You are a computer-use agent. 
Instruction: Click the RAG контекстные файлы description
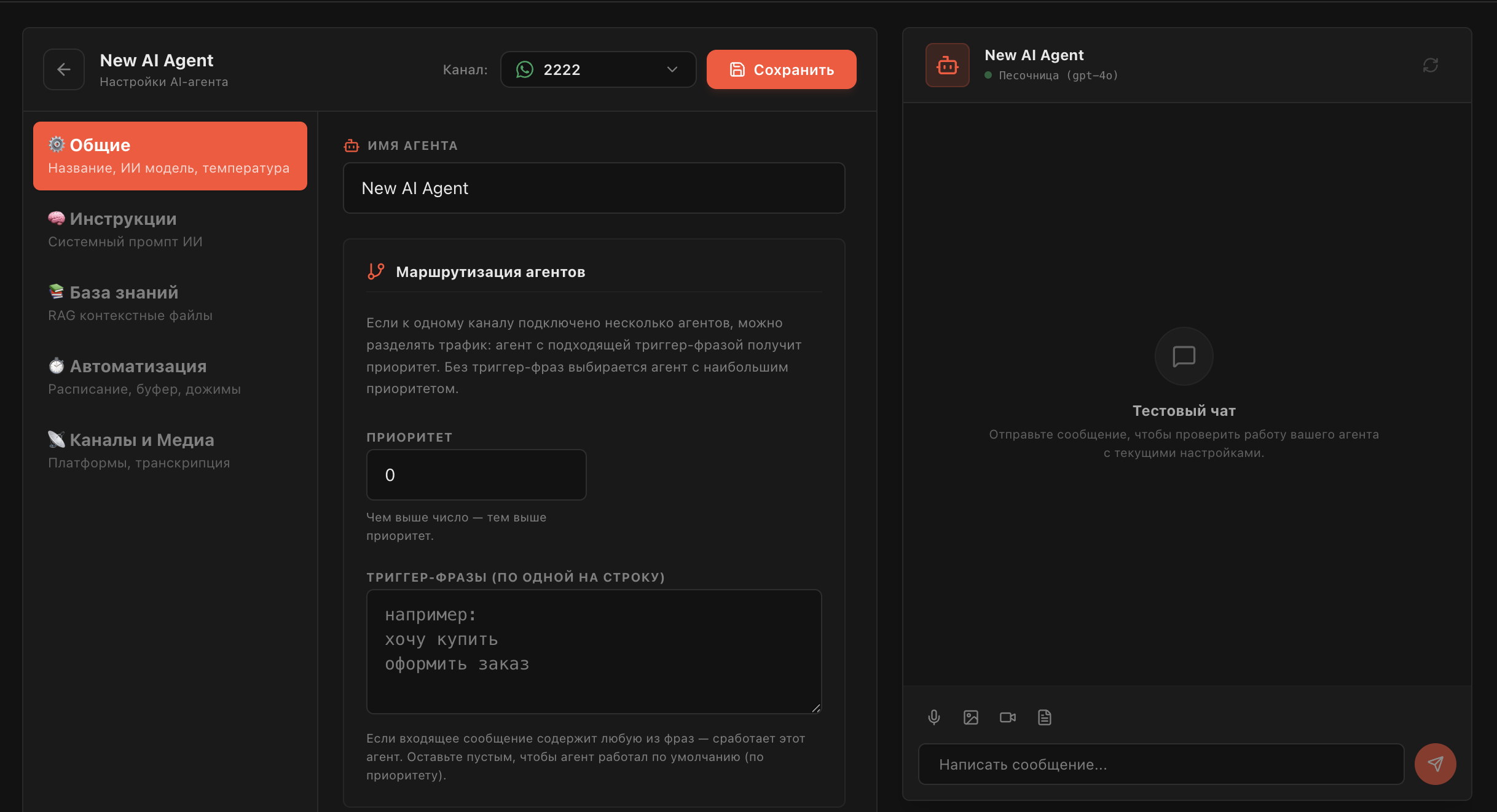[x=130, y=316]
